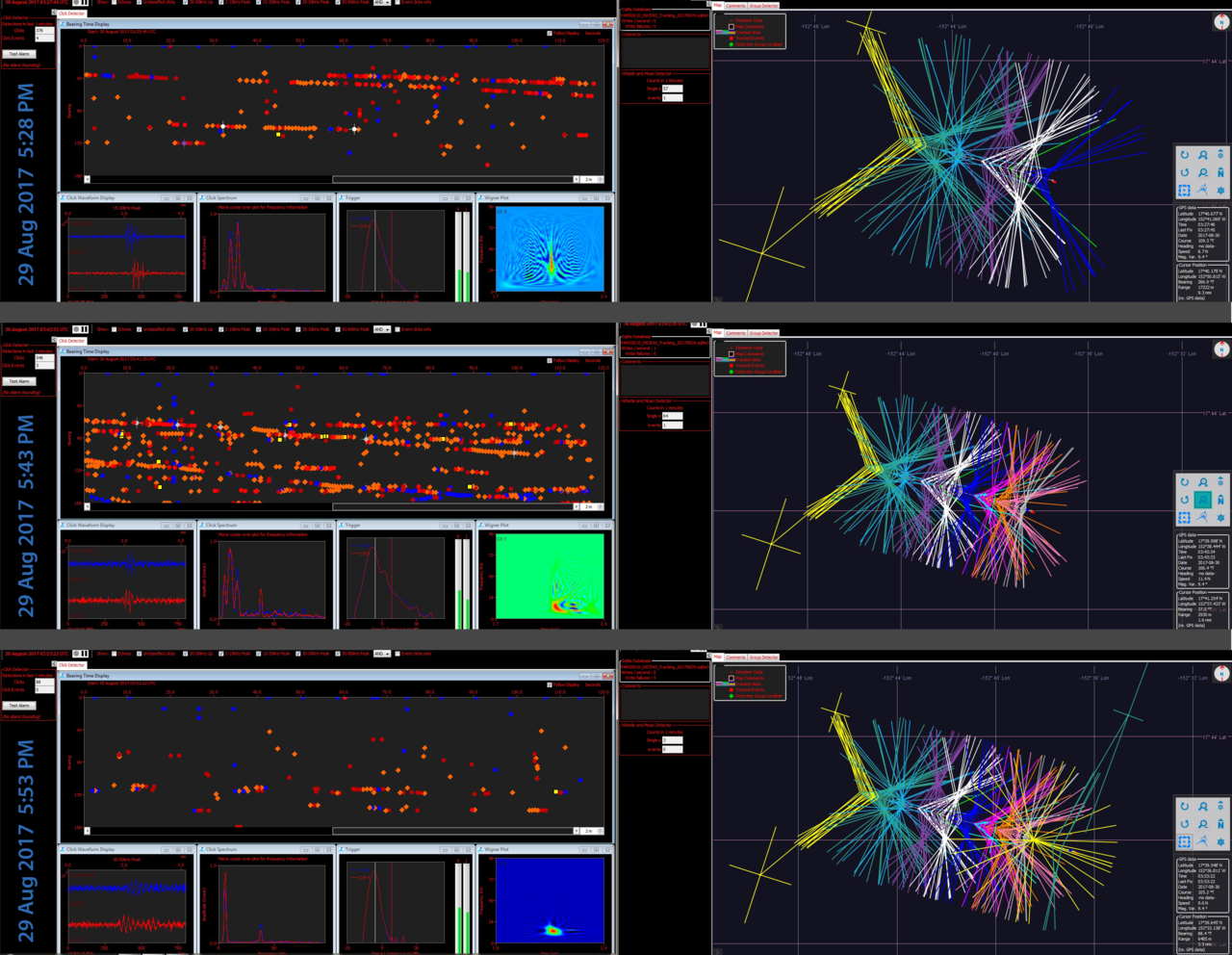This screenshot has height=955, width=1232.
Task: Click Whistle detector 'Single' count field in 5:43 PM panel
Action: pyautogui.click(x=672, y=416)
